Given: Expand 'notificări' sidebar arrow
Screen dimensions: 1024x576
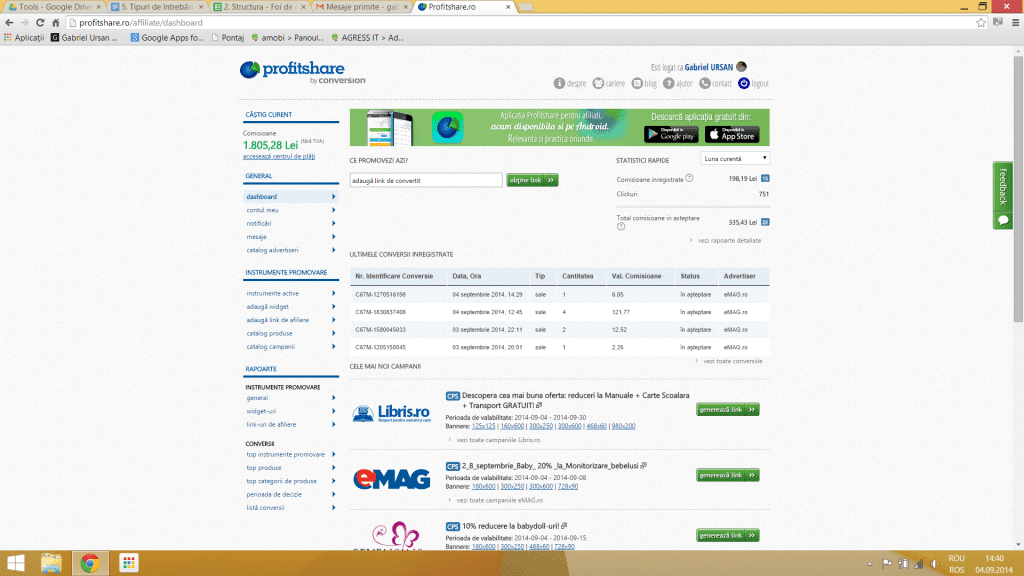Looking at the screenshot, I should [x=334, y=223].
